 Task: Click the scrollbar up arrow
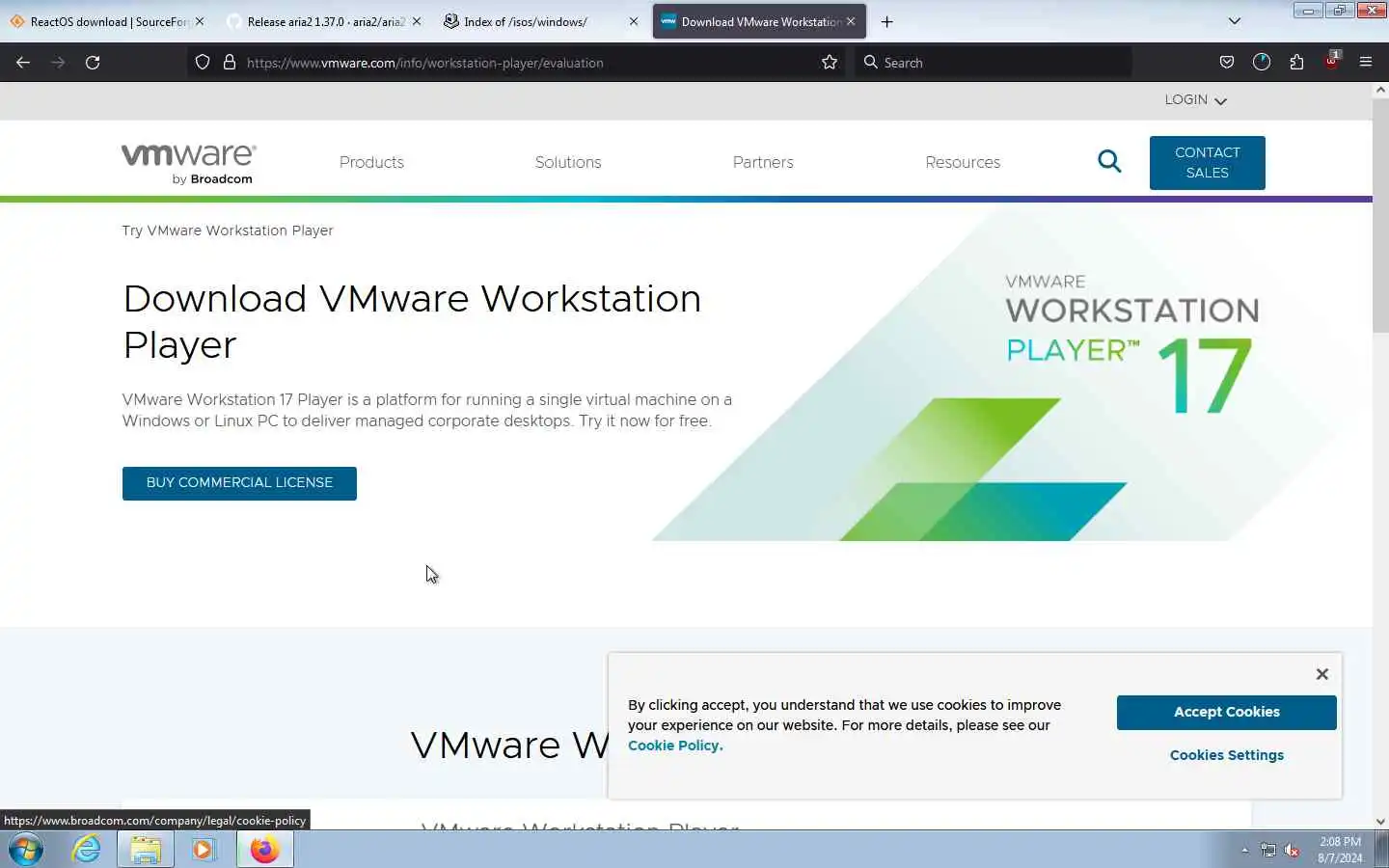pyautogui.click(x=1380, y=90)
